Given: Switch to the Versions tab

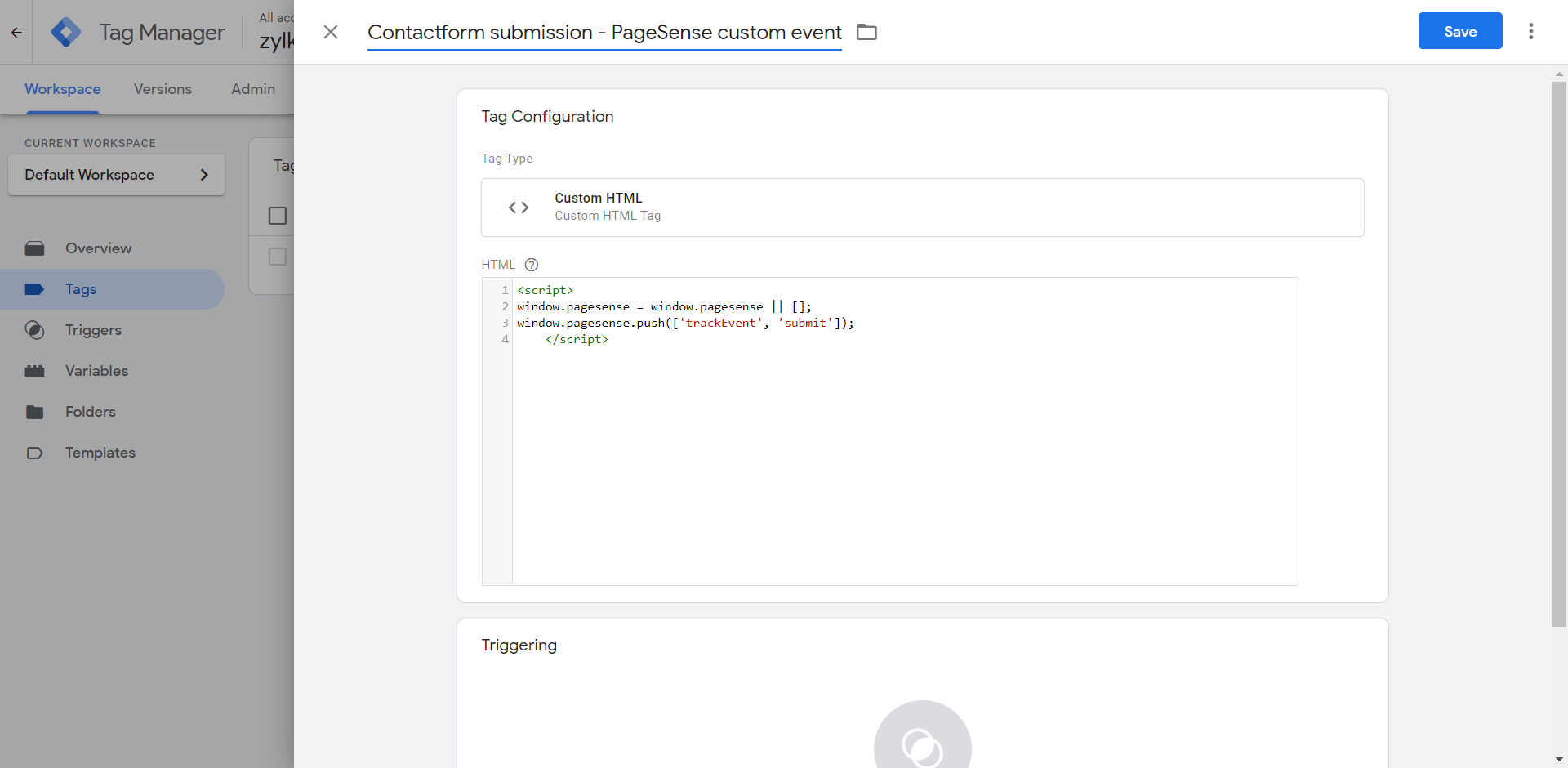Looking at the screenshot, I should coord(163,89).
